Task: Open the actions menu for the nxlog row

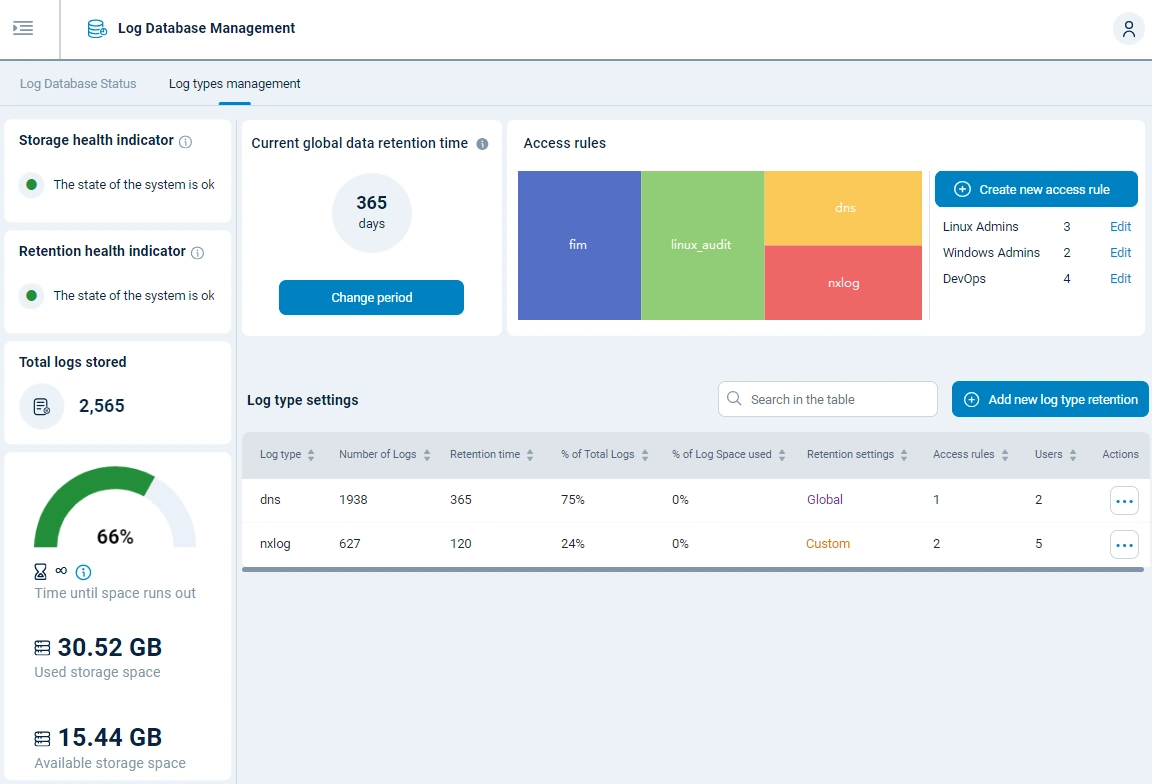Action: point(1124,544)
